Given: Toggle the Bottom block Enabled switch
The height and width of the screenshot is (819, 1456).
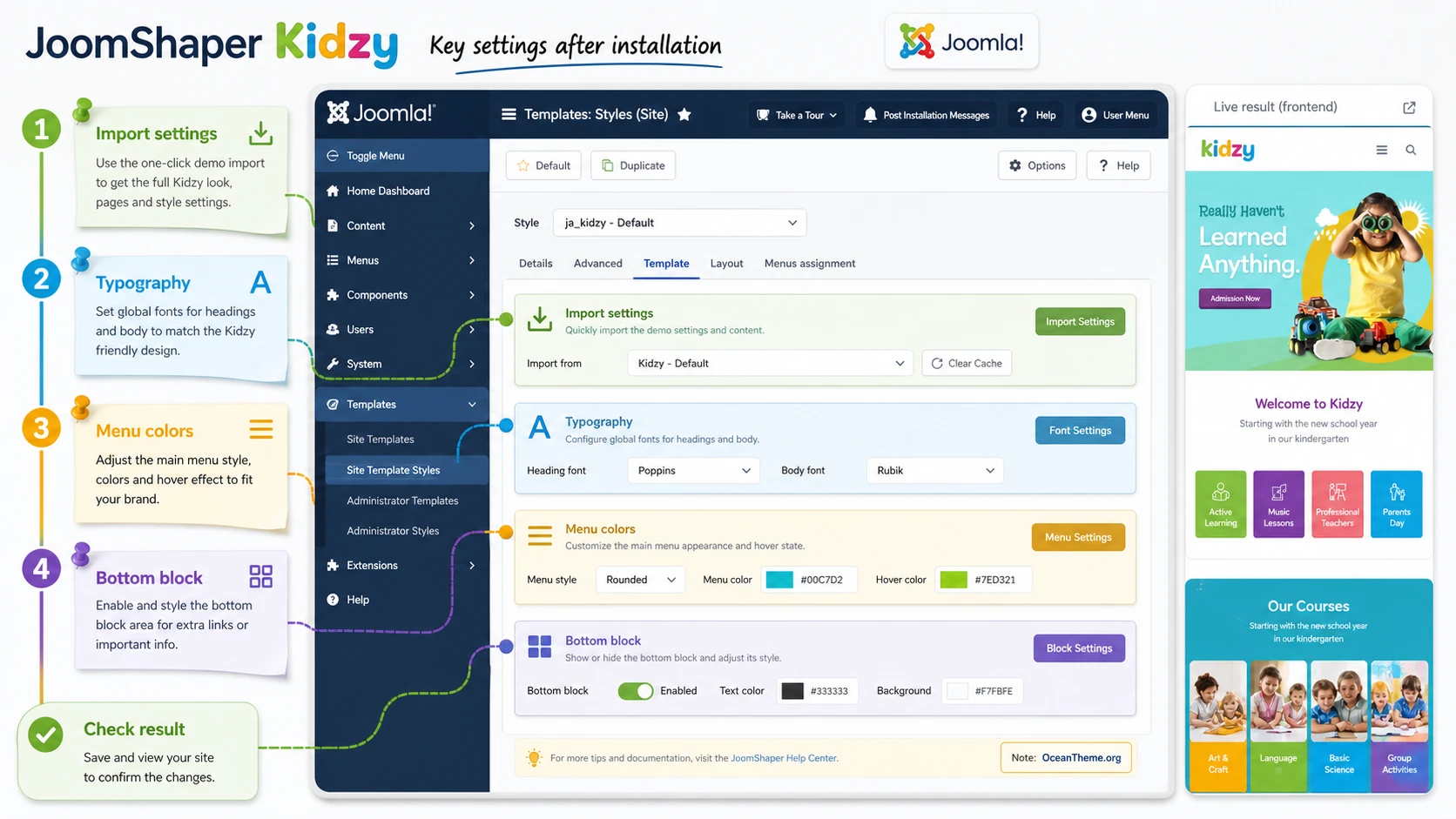Looking at the screenshot, I should coord(636,691).
